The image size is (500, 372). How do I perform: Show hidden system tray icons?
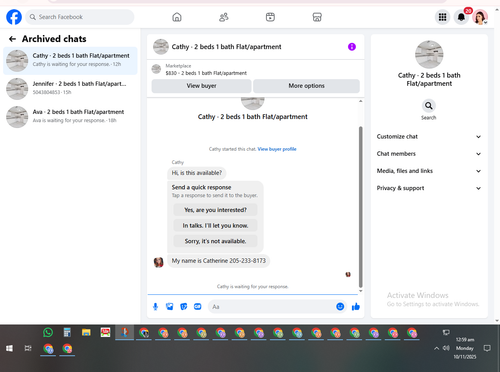pos(436,348)
